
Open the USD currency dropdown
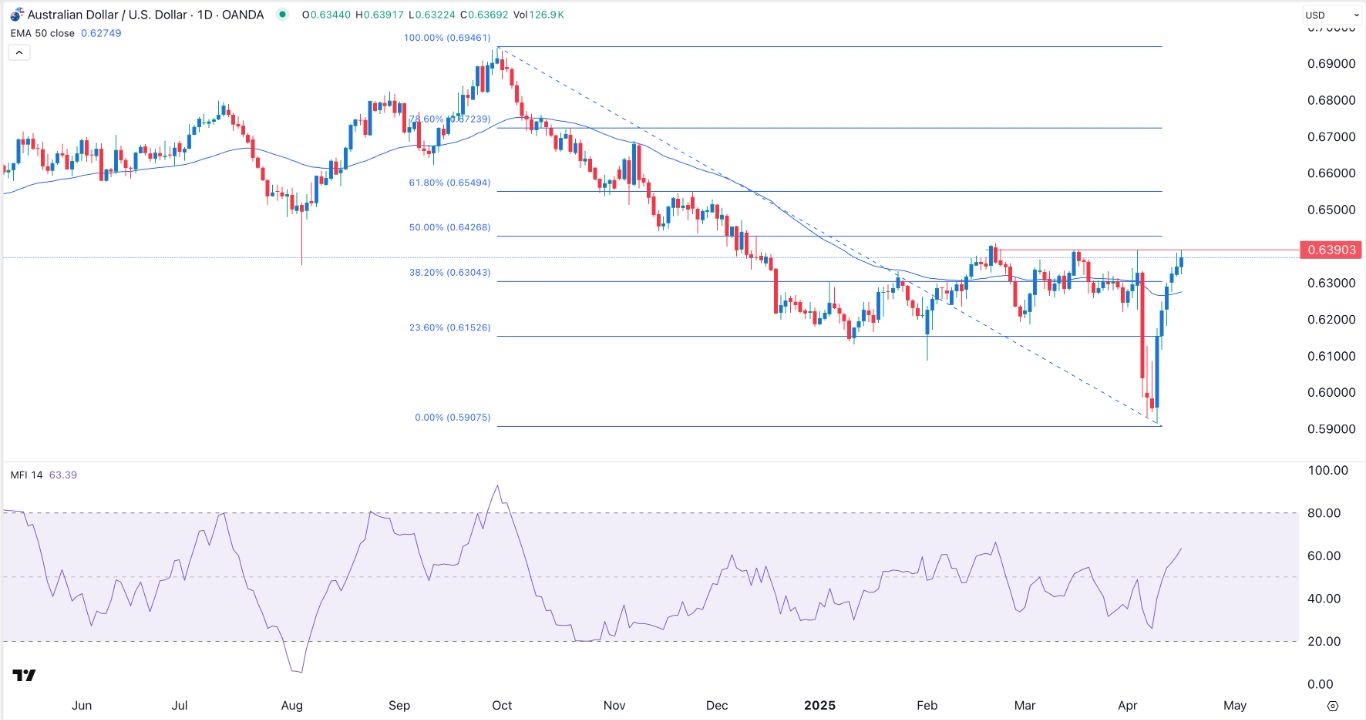(1327, 15)
